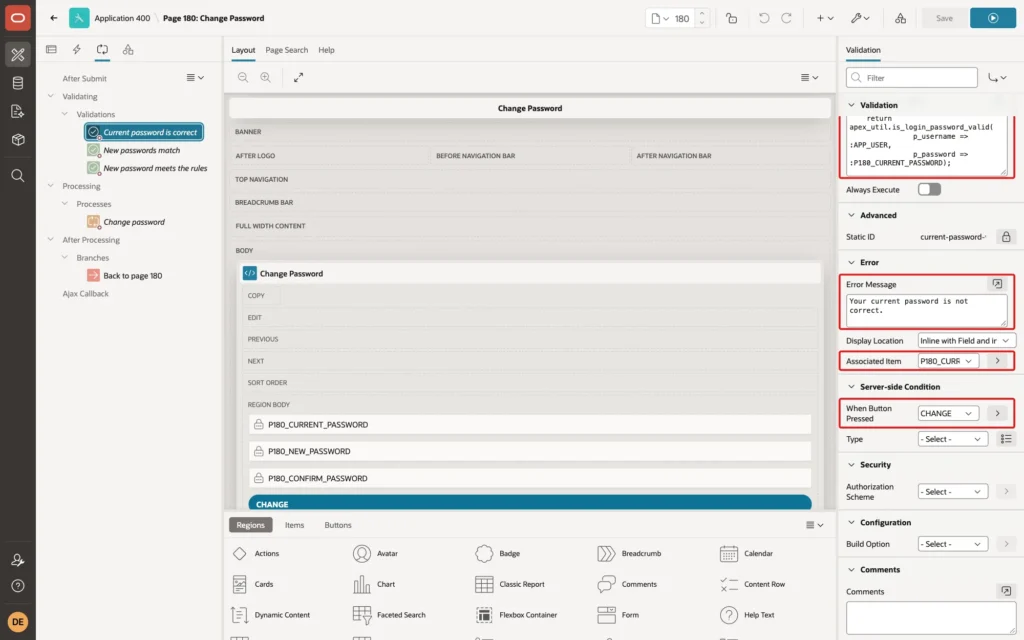Open Gallery cube icon in sidebar

(18, 139)
